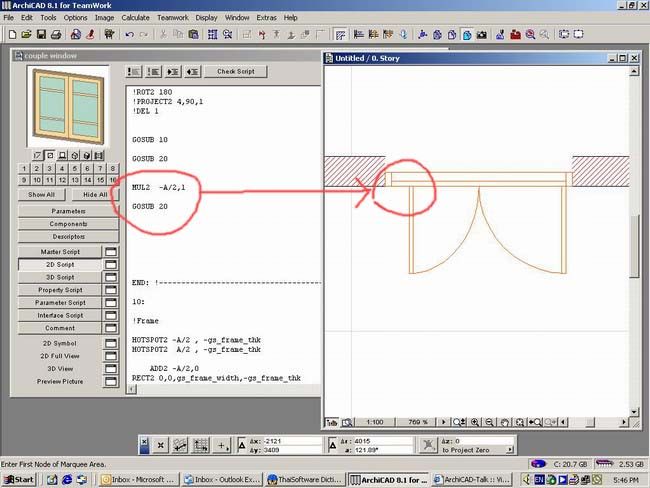Toggle fragment number 8

coord(112,168)
